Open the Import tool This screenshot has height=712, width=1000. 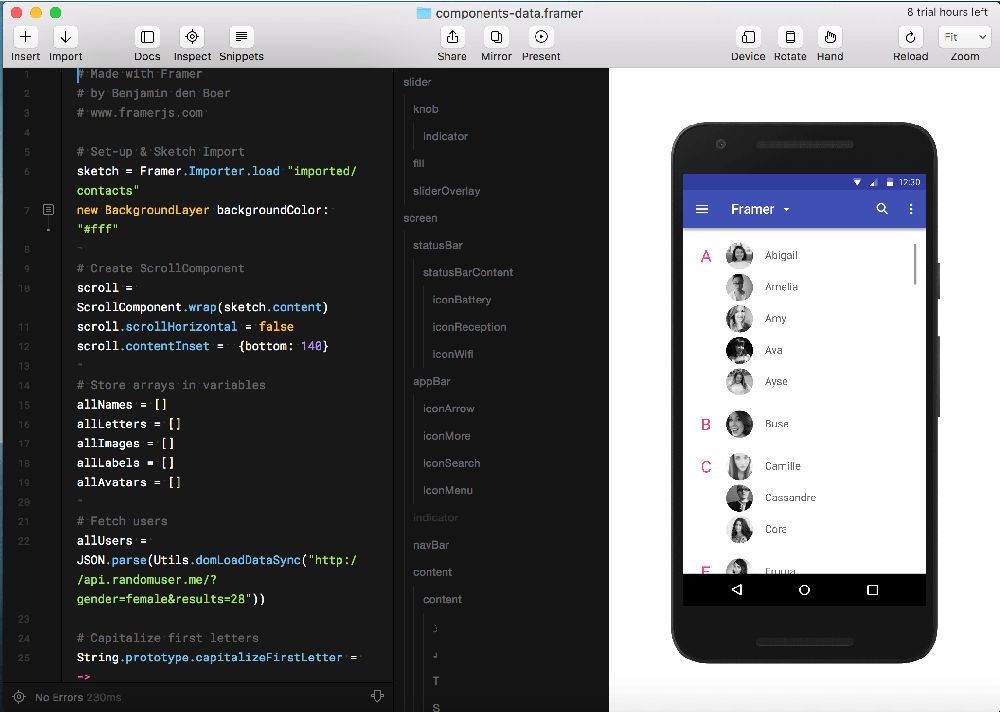[x=65, y=37]
